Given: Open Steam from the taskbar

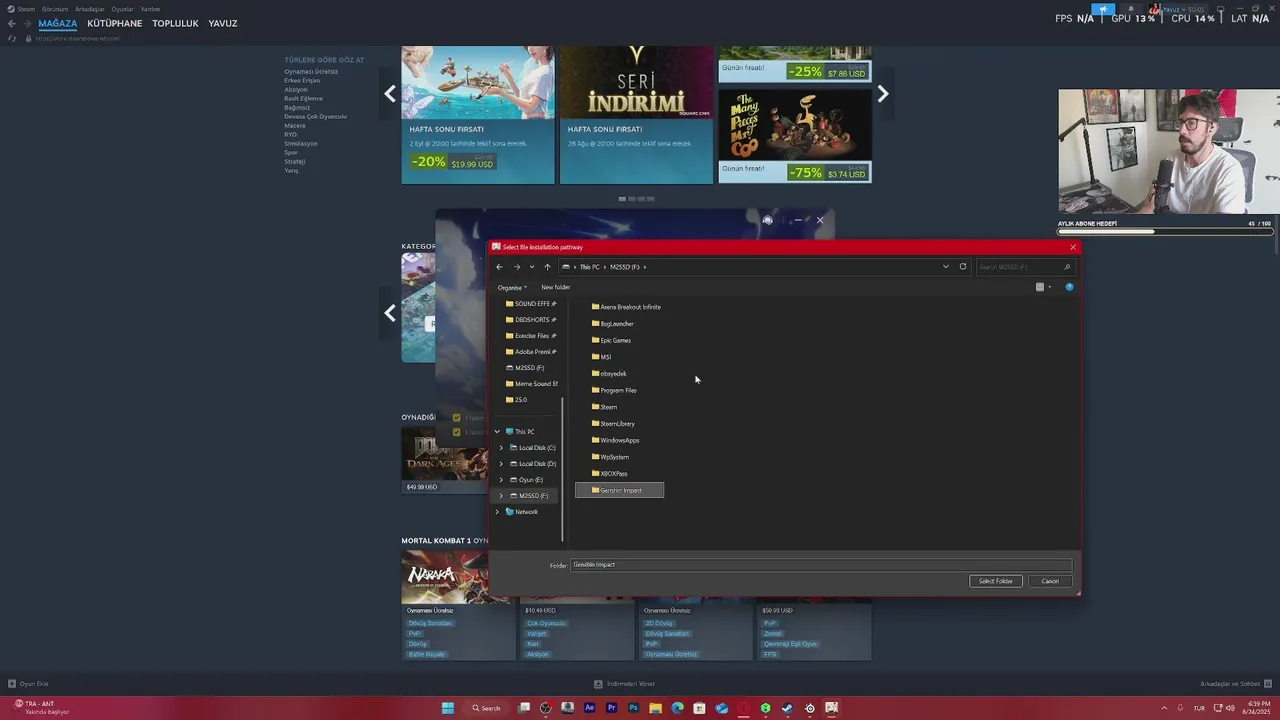Looking at the screenshot, I should [x=787, y=708].
